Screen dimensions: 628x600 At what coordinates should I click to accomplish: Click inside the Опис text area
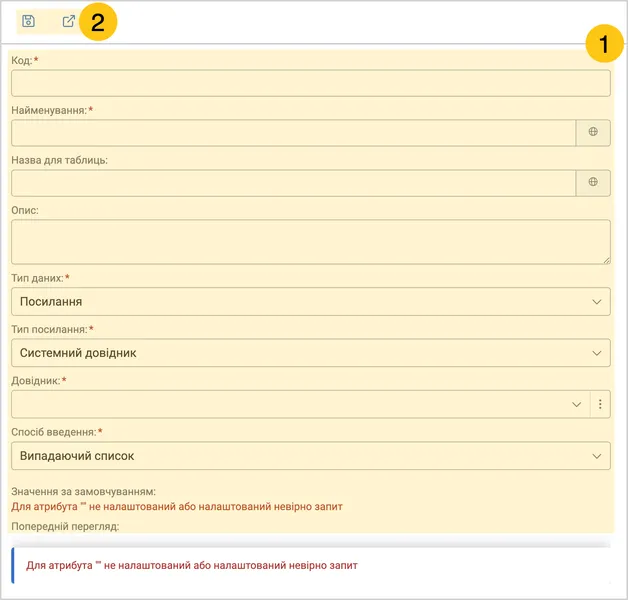tap(311, 242)
